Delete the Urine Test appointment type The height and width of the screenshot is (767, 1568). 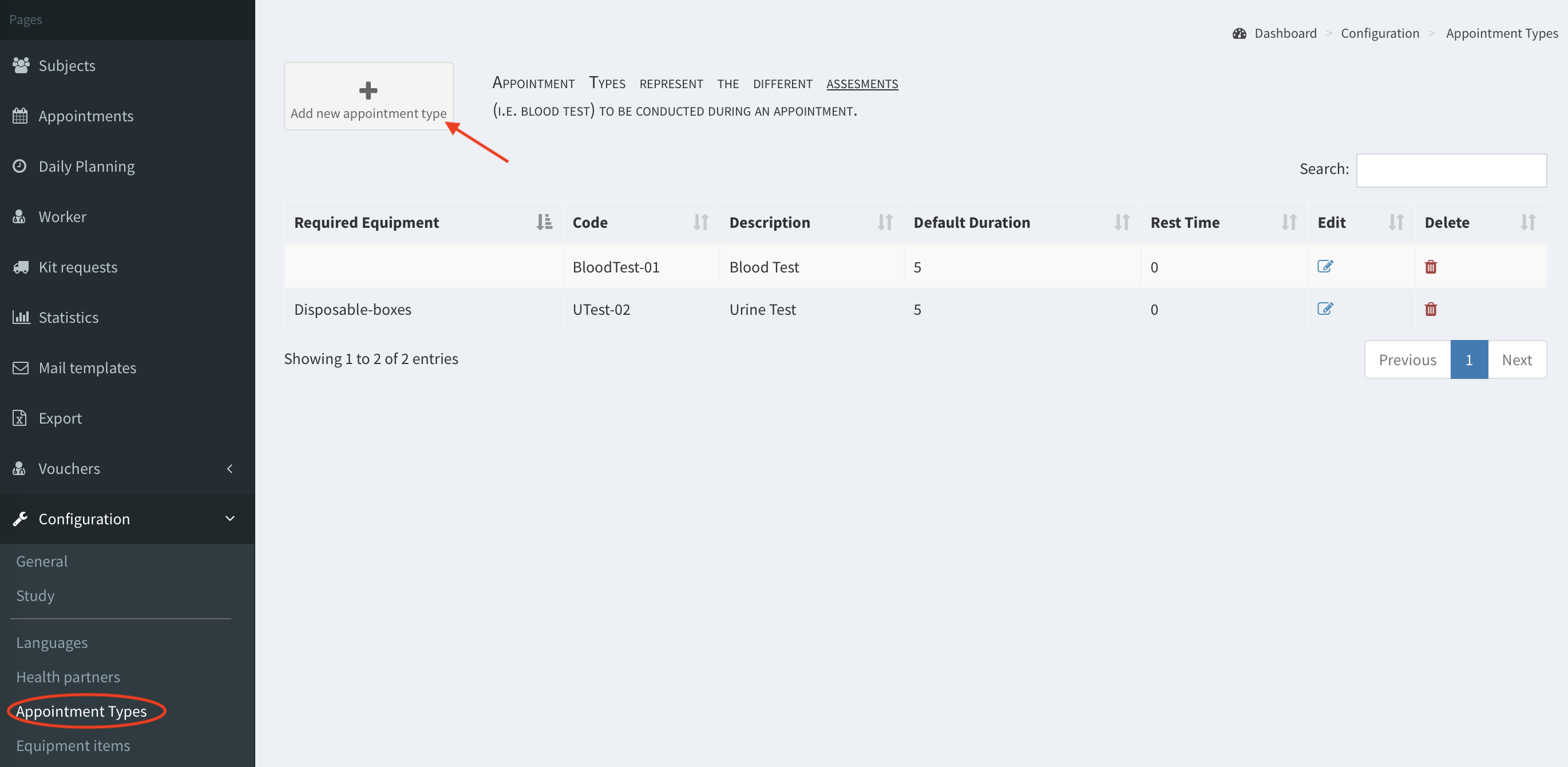[x=1431, y=309]
